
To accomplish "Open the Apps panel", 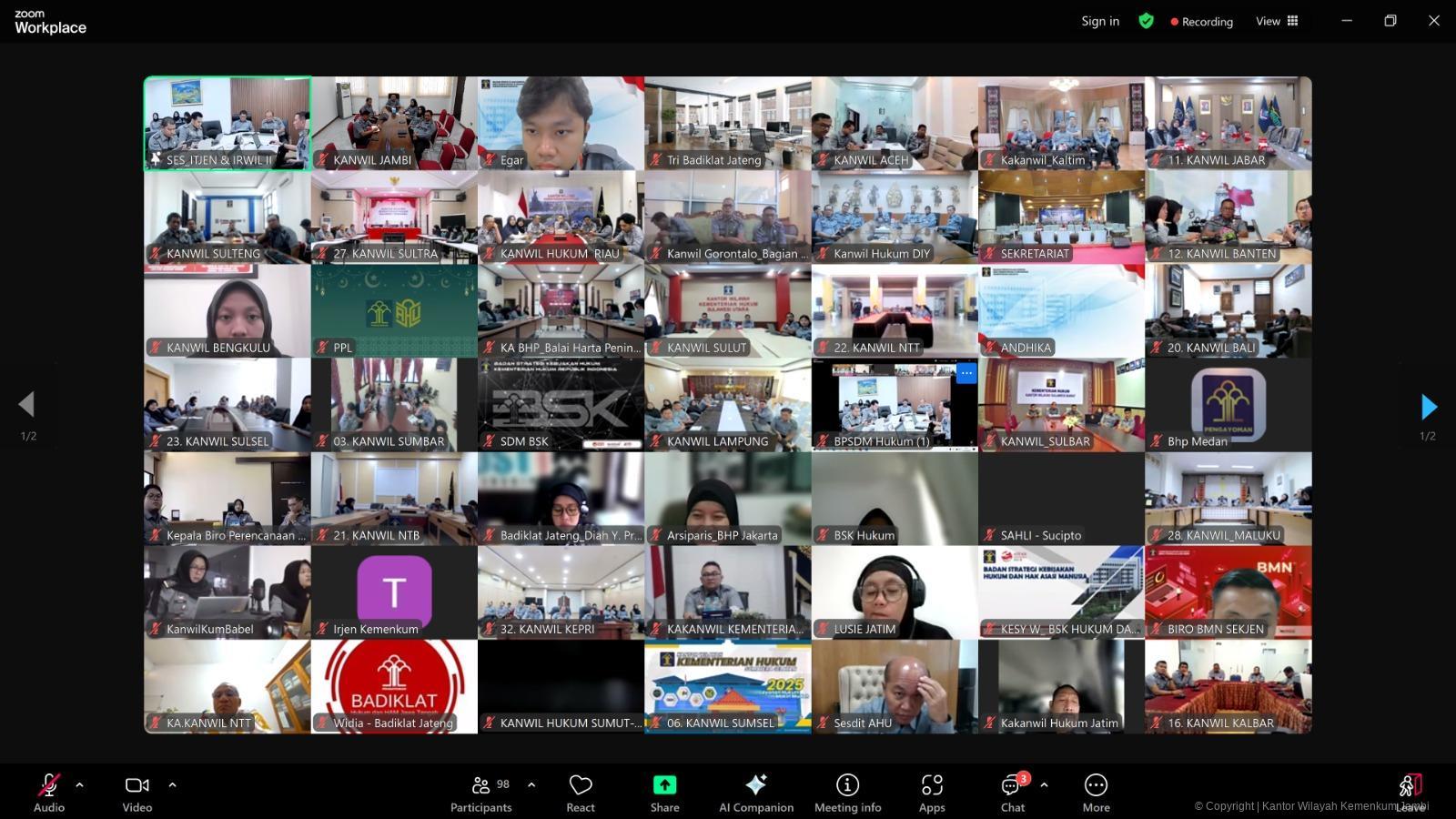I will click(x=931, y=792).
